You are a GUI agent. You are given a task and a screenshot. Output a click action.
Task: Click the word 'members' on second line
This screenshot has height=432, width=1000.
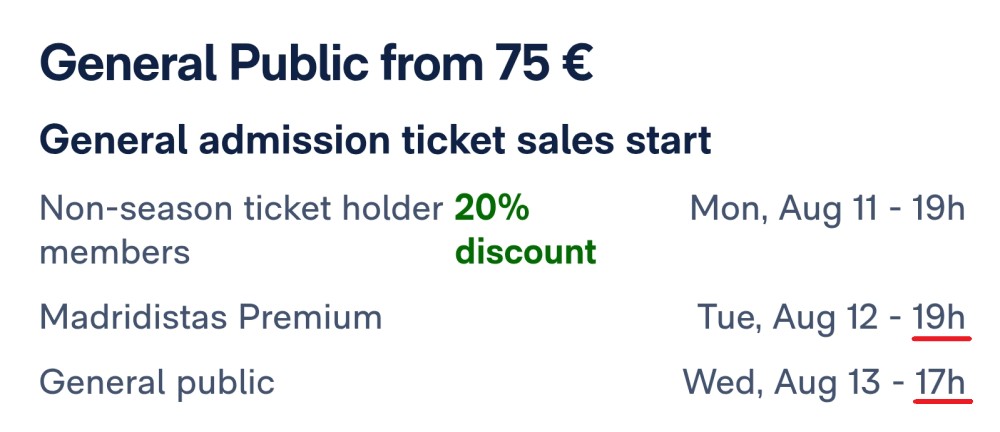115,252
